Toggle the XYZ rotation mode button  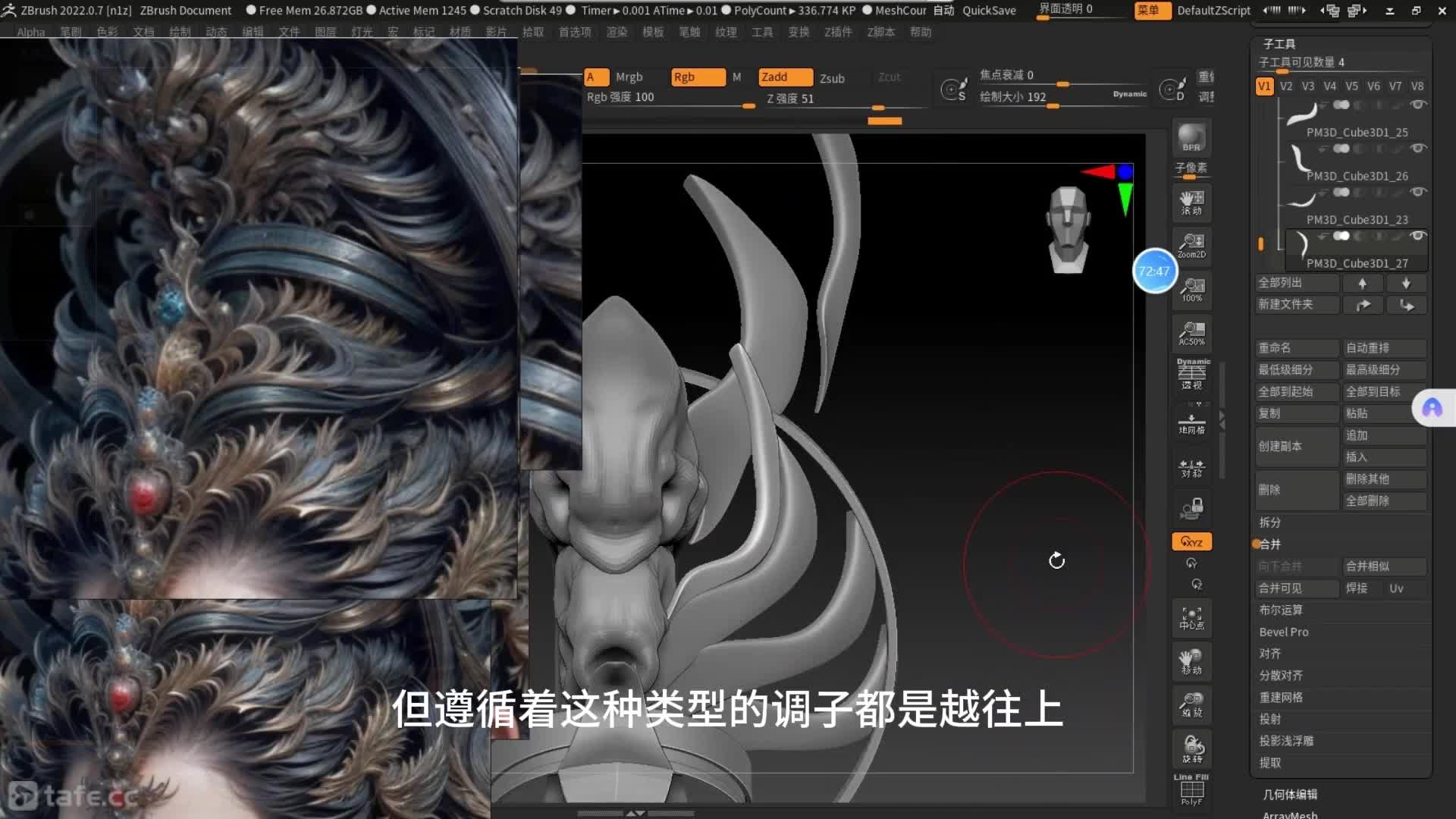[x=1191, y=541]
